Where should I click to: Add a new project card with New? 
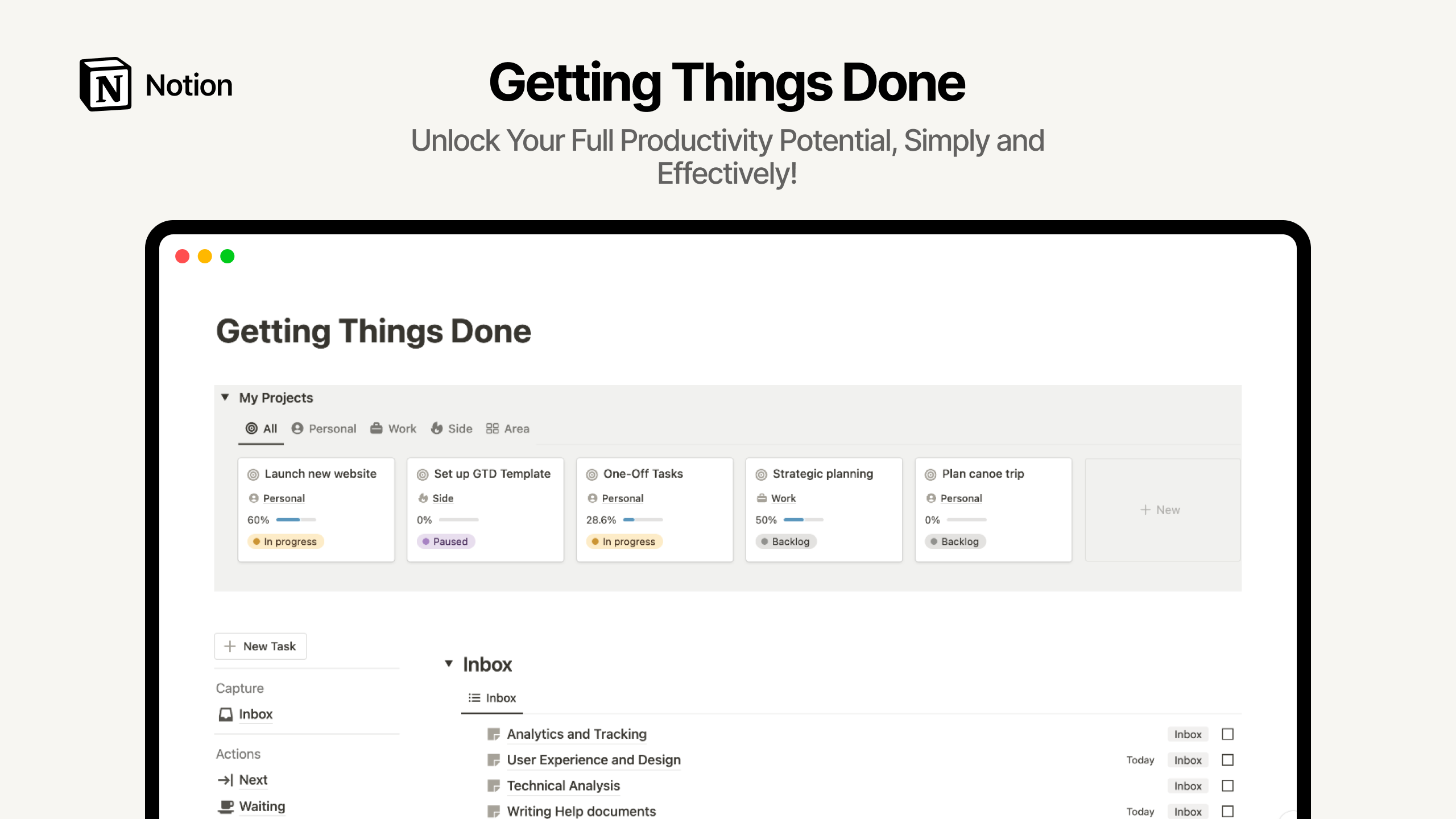click(1160, 510)
